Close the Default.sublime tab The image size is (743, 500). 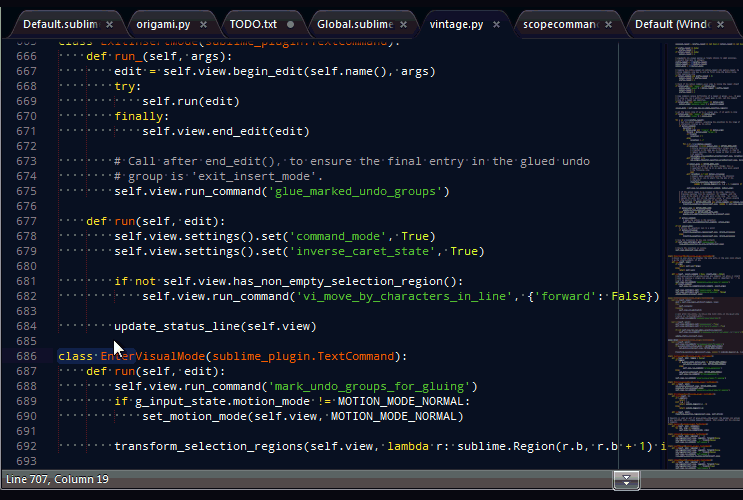(x=109, y=23)
